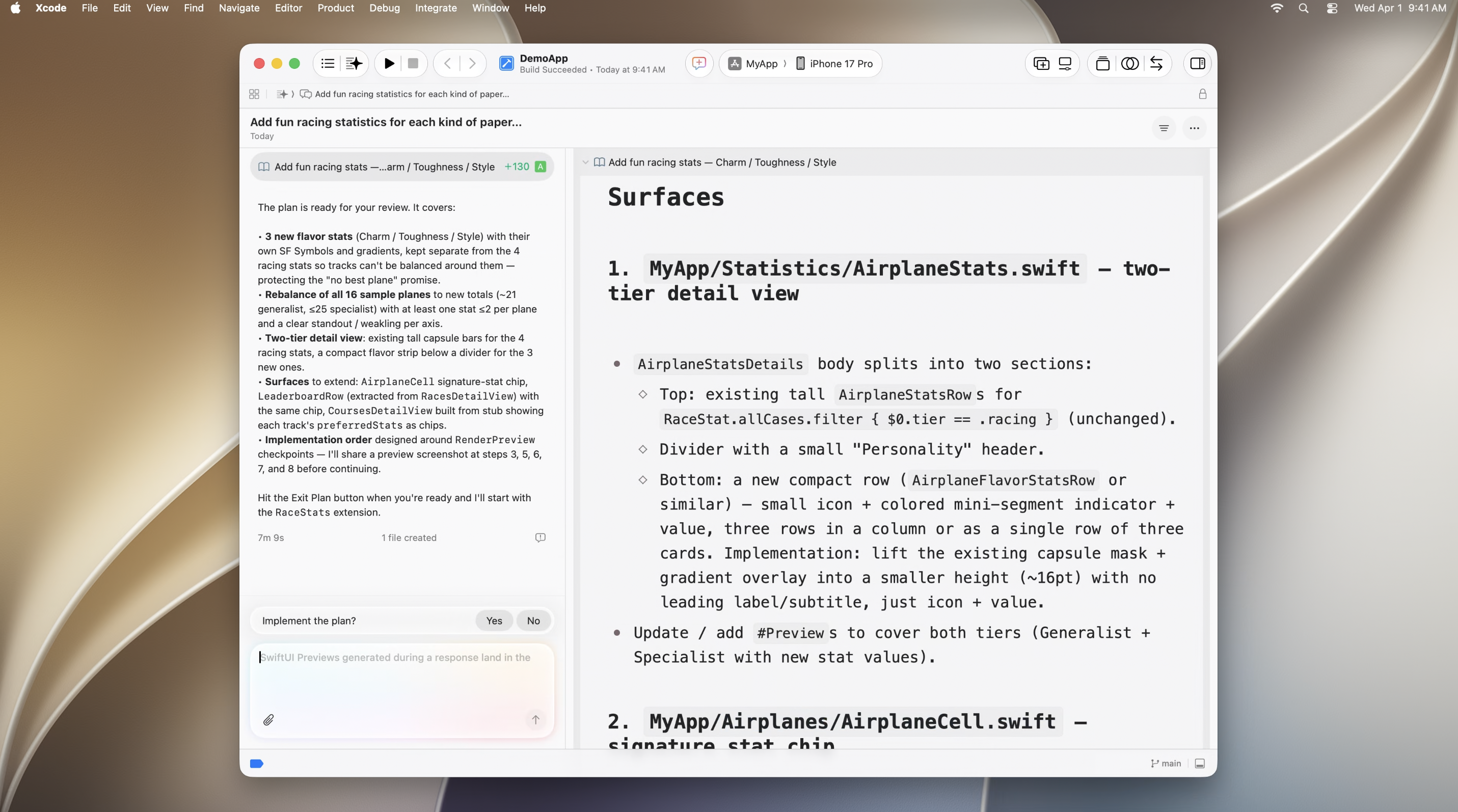Open the File menu

(x=90, y=8)
